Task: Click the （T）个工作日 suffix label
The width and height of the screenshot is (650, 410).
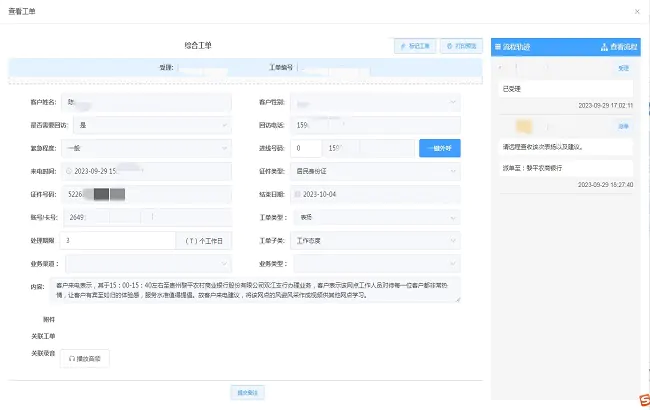Action: click(x=204, y=241)
